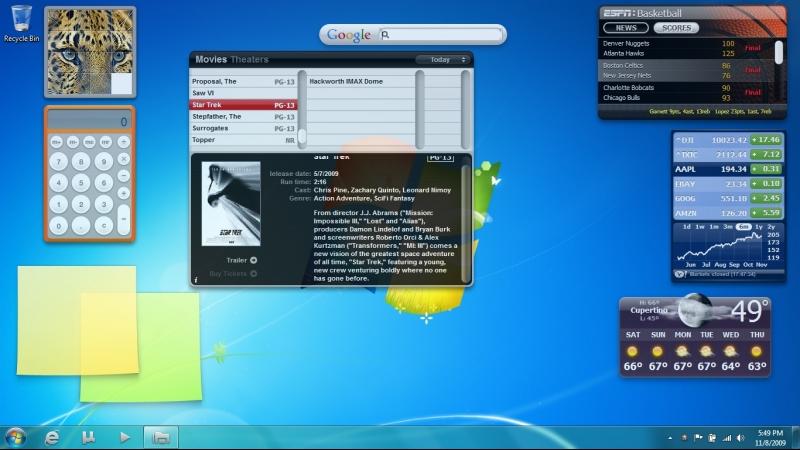Toggle the AAPL green price change display
Viewport: 800px width, 450px height.
pyautogui.click(x=766, y=169)
